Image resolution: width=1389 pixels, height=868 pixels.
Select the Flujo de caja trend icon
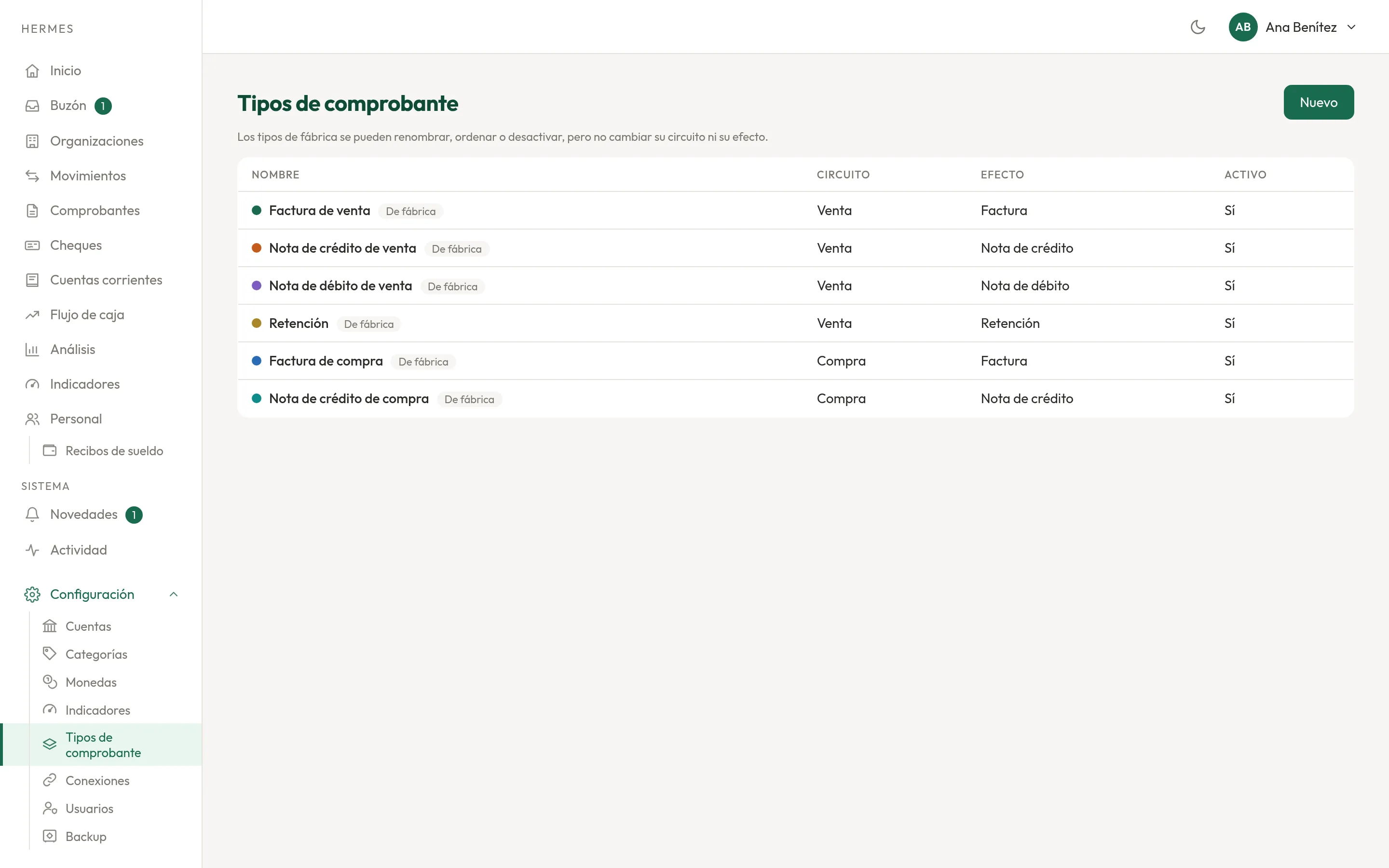(32, 314)
